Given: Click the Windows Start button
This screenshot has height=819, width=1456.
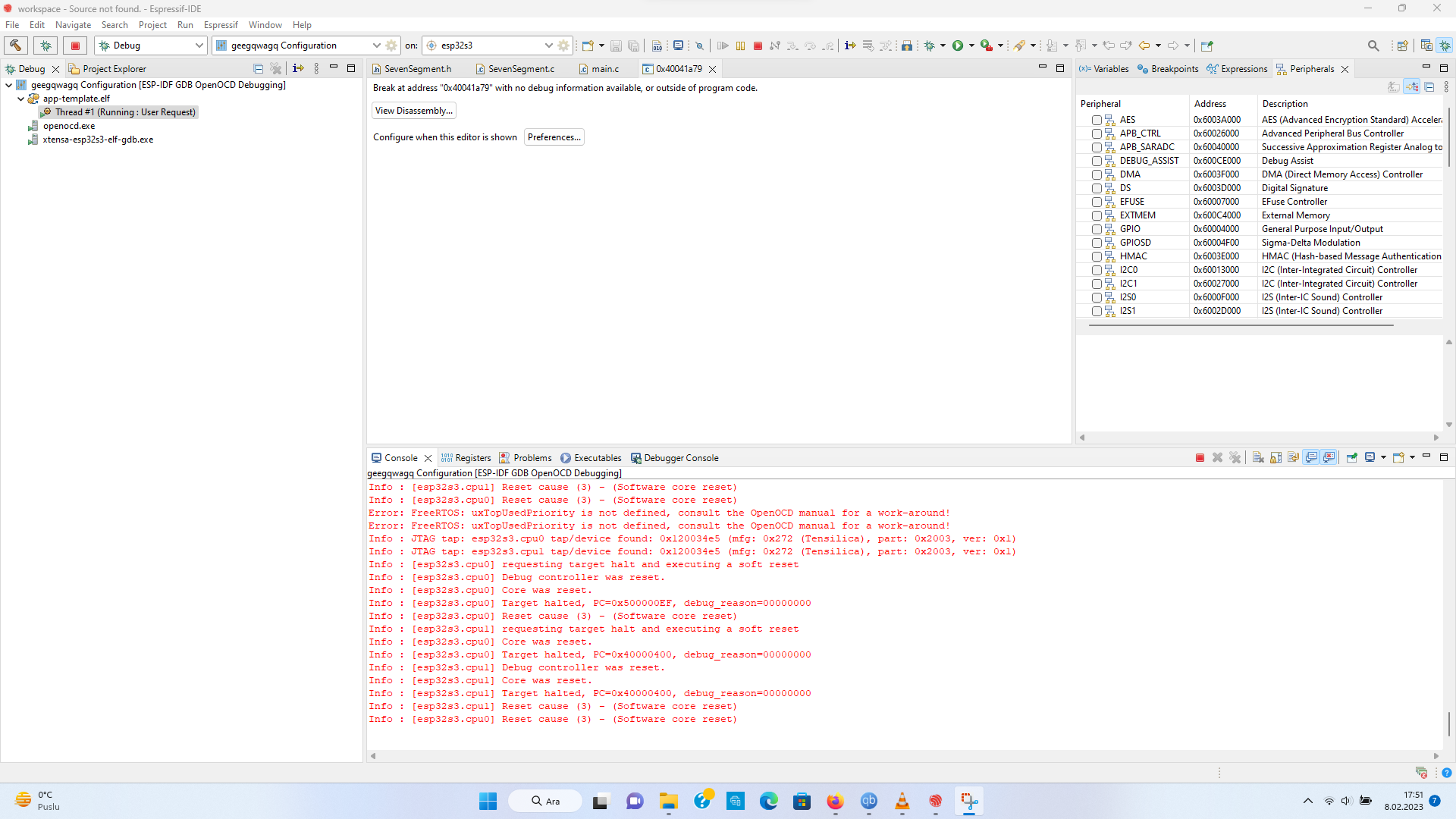Looking at the screenshot, I should click(x=488, y=802).
